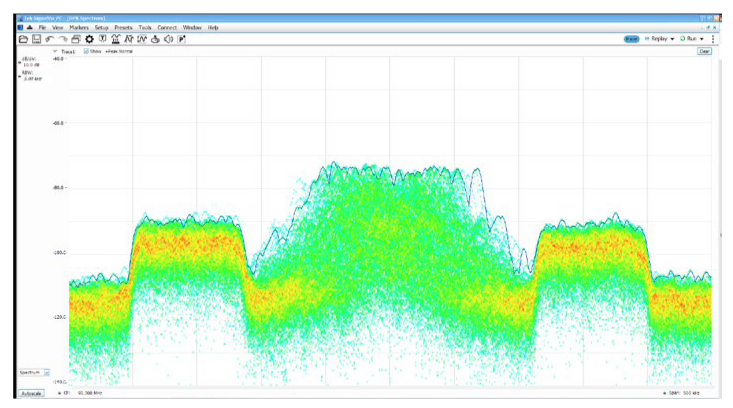Screen dimensions: 733x408
Task: Click the dB/div scale value field
Action: [30, 65]
